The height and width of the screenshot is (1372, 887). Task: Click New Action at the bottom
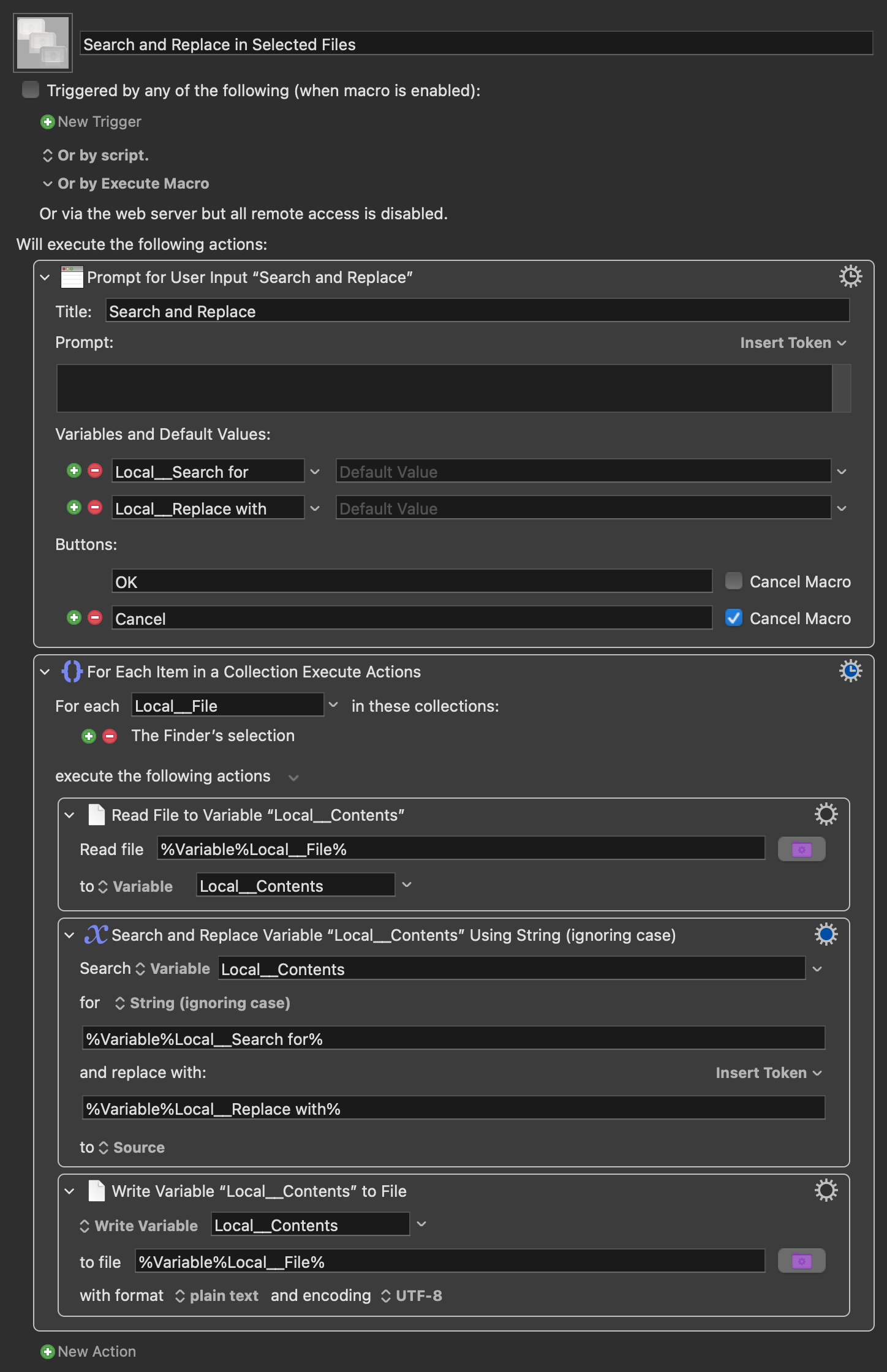click(88, 1351)
